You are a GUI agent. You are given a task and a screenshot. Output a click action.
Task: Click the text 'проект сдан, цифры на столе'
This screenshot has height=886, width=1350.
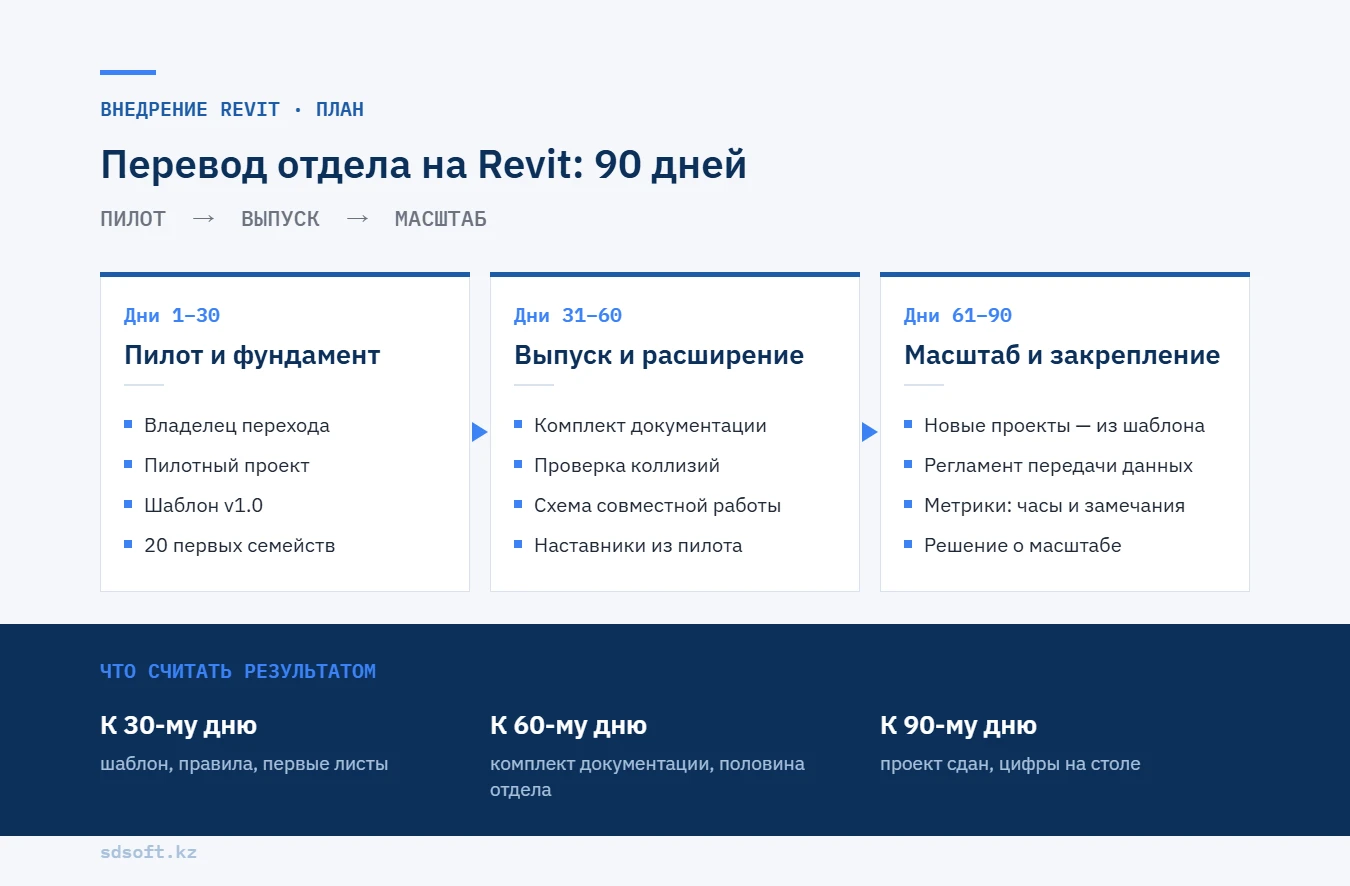[x=1010, y=764]
